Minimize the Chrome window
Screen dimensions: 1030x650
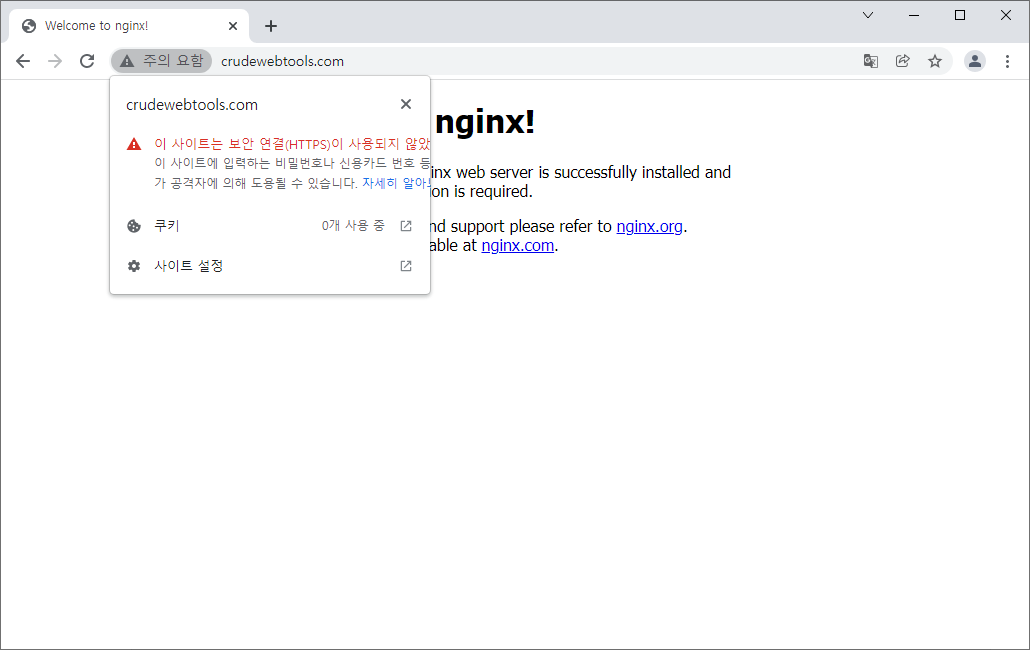click(x=914, y=15)
